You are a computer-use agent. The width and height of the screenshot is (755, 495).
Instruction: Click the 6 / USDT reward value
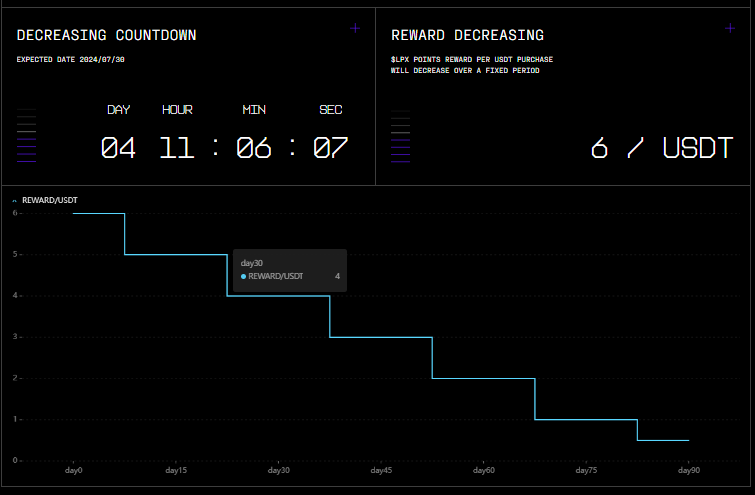[661, 148]
